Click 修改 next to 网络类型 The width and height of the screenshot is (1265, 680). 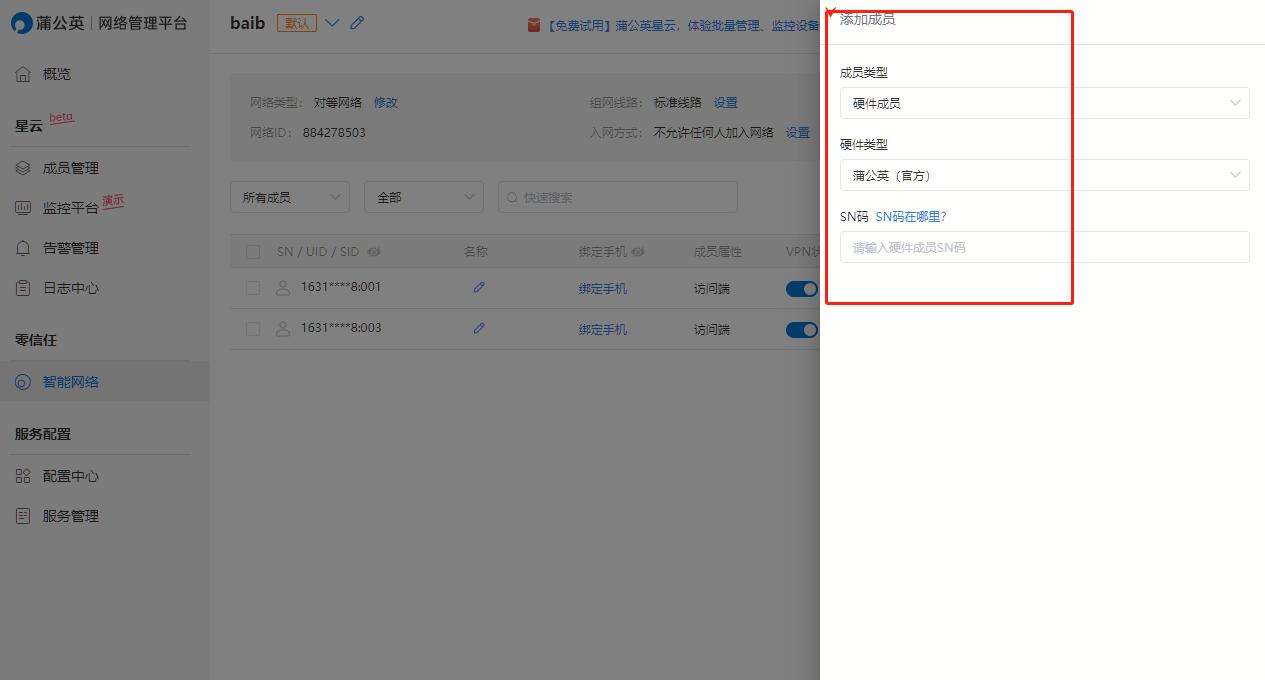[x=386, y=102]
